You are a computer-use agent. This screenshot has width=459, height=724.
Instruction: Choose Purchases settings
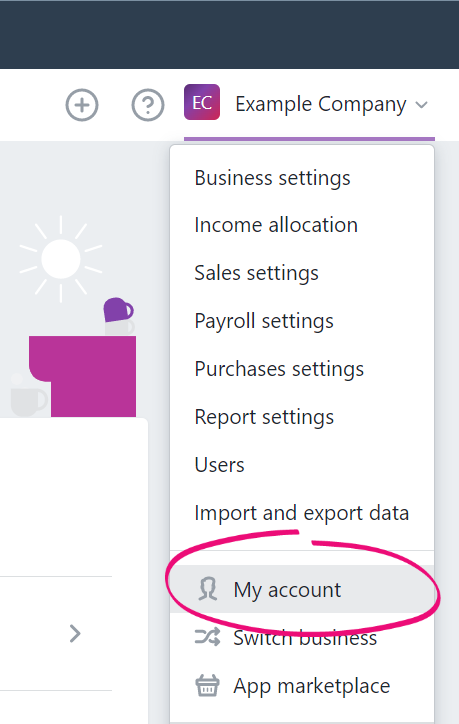(x=279, y=369)
